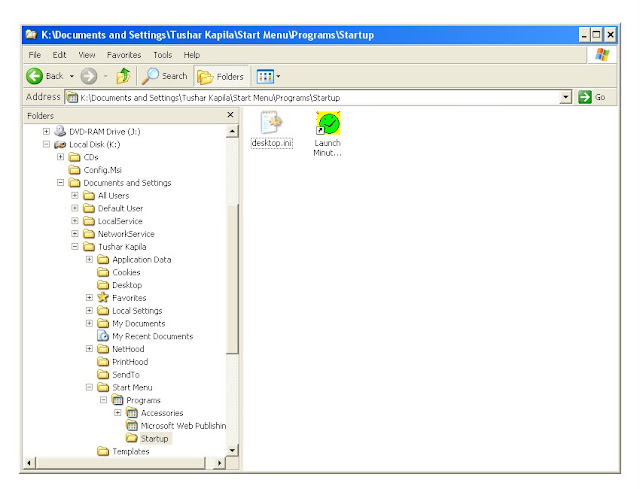Open the Search toolbar button
The width and height of the screenshot is (640, 489).
(165, 76)
